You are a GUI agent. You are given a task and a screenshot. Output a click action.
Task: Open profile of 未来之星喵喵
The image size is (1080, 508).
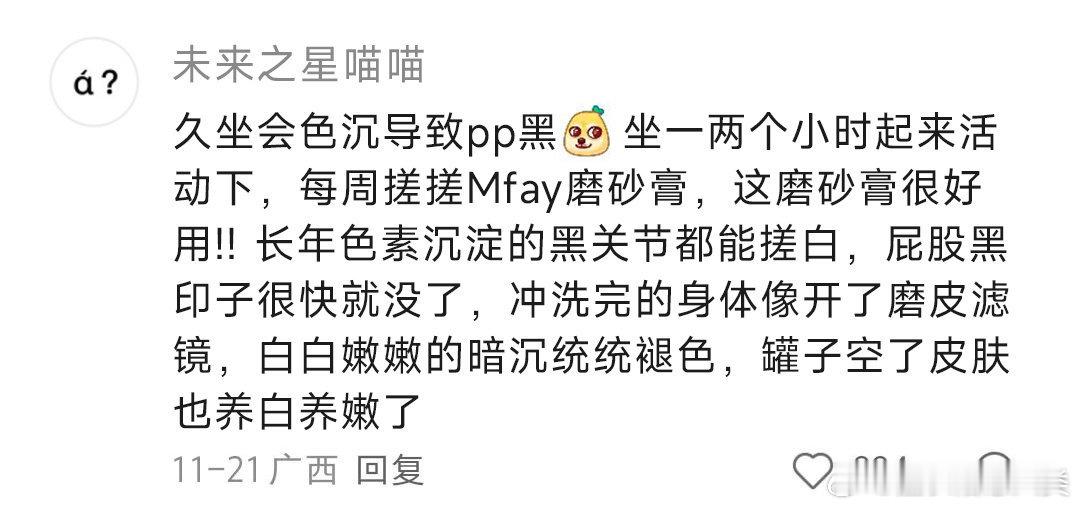pos(298,67)
